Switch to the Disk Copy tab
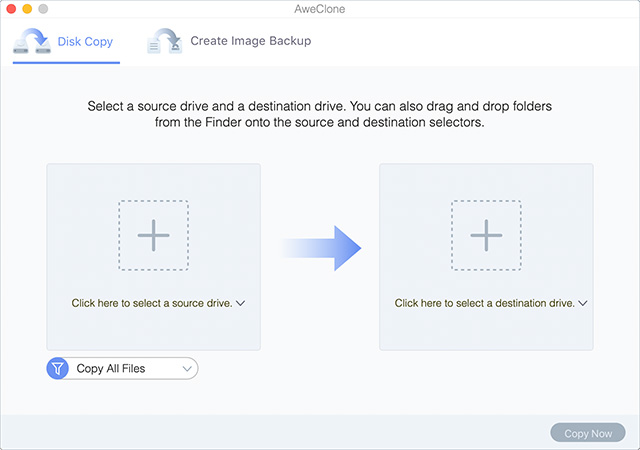Image resolution: width=640 pixels, height=450 pixels. [66, 42]
